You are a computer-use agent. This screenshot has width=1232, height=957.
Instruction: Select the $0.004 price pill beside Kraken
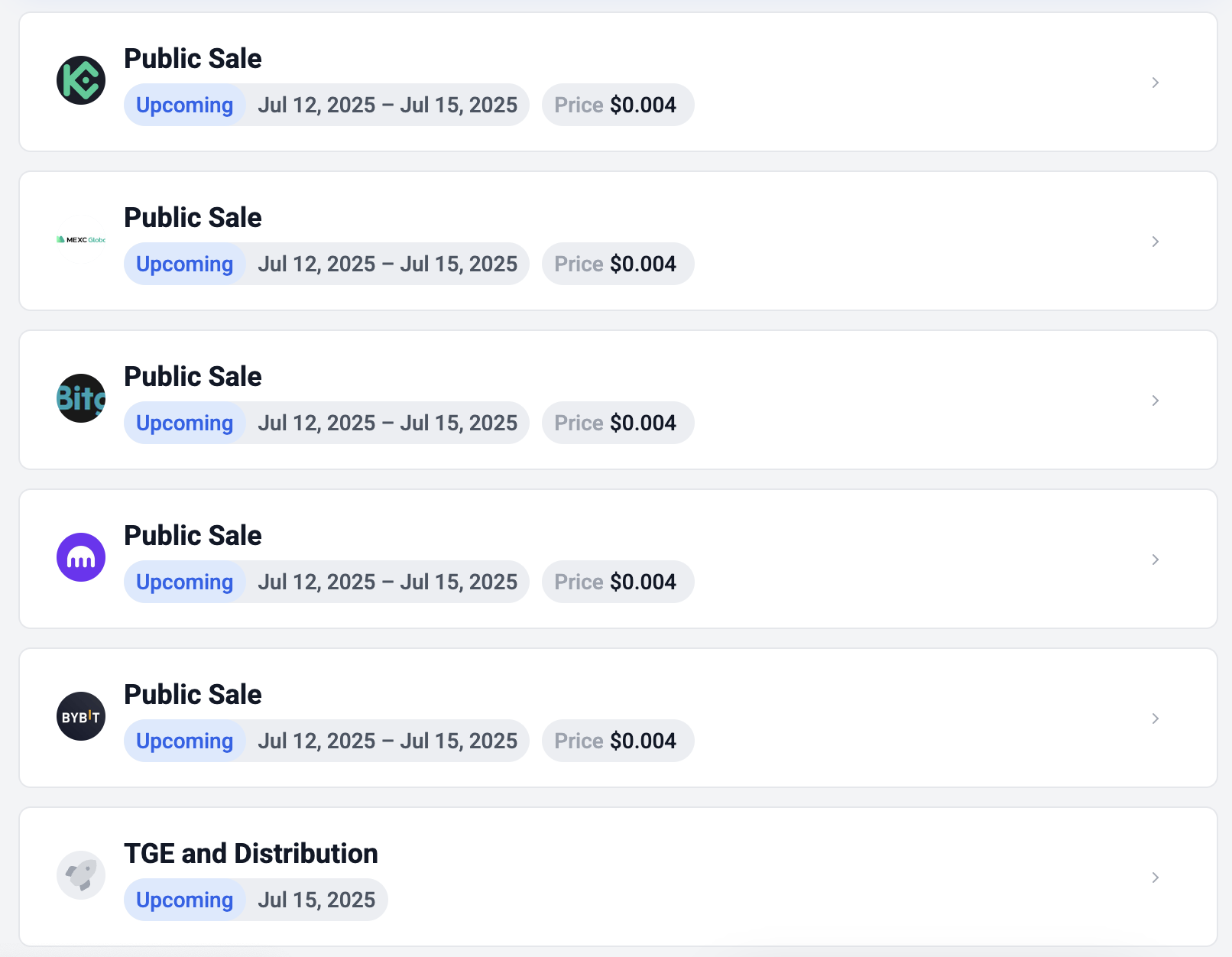click(x=618, y=582)
